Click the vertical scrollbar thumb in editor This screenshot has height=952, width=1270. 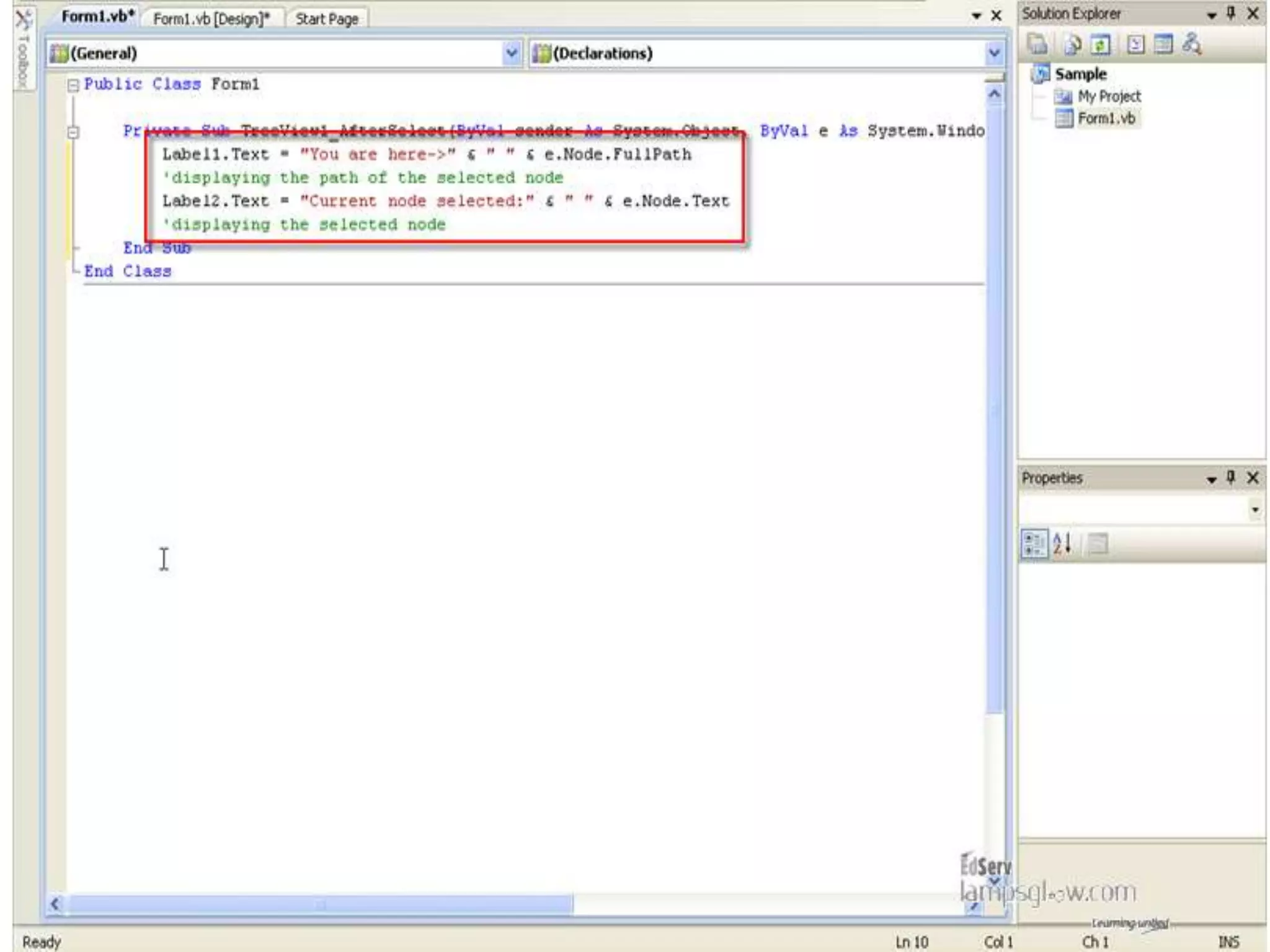tap(995, 409)
